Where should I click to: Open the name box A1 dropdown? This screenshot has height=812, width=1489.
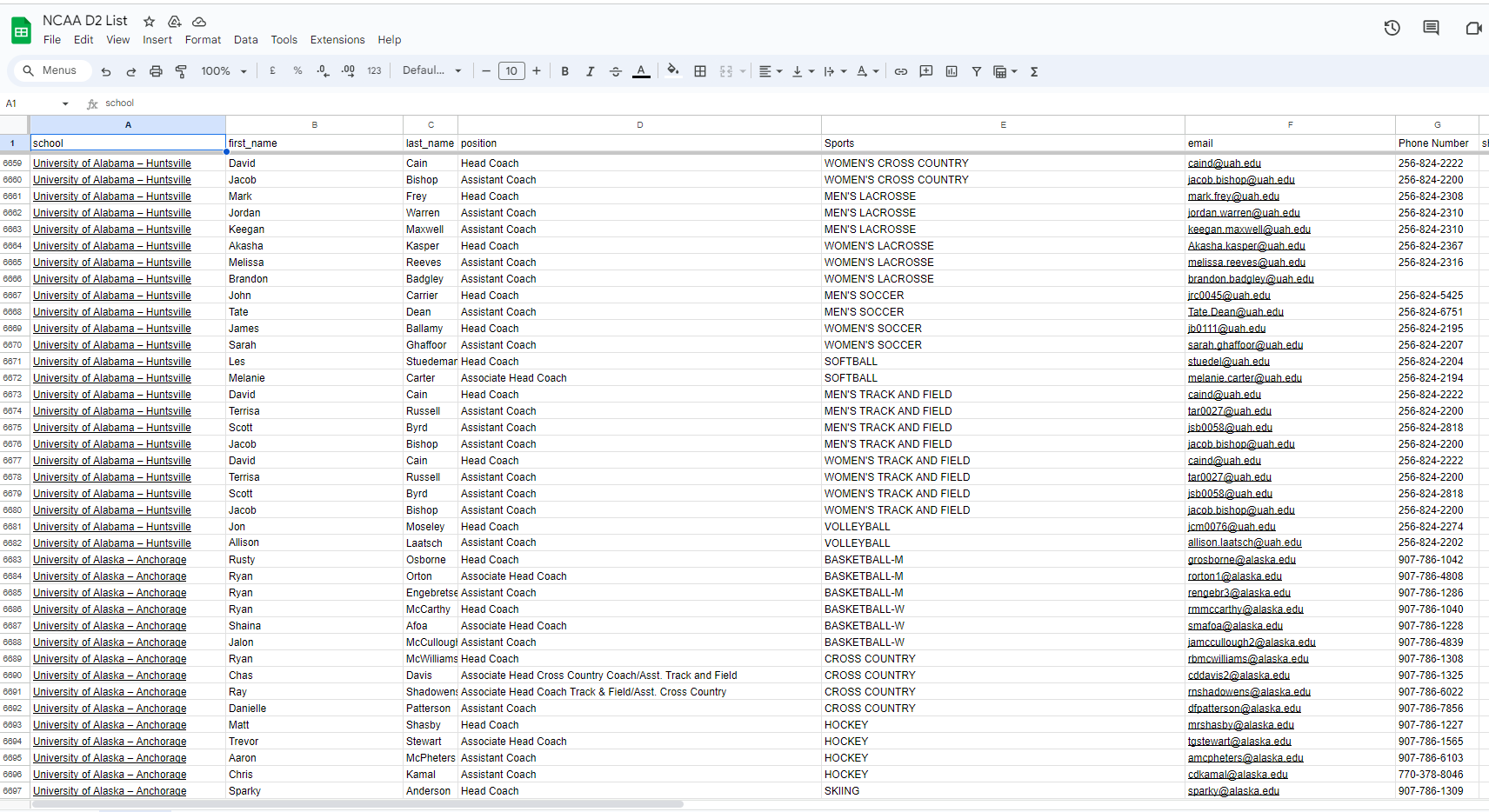click(65, 103)
